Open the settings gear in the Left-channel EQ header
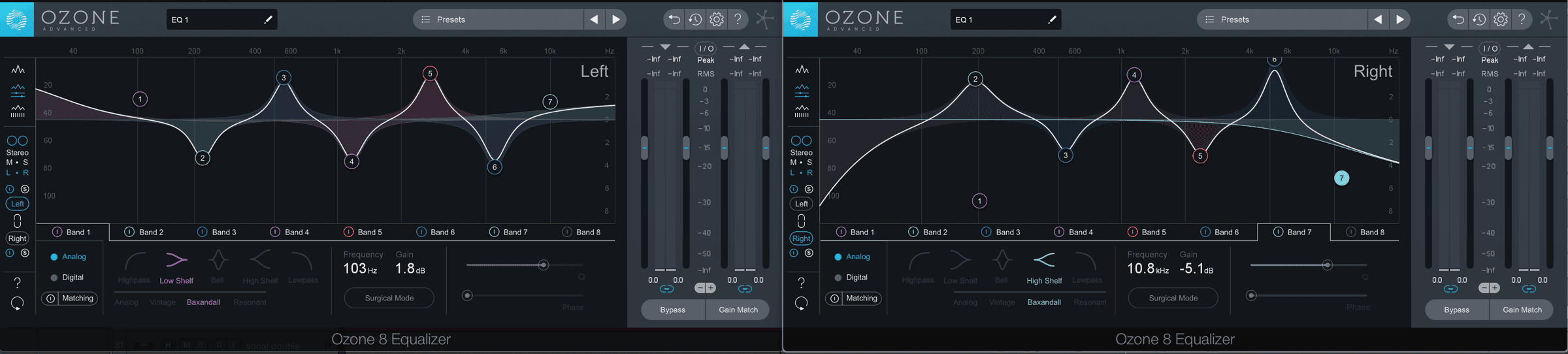 pyautogui.click(x=717, y=20)
